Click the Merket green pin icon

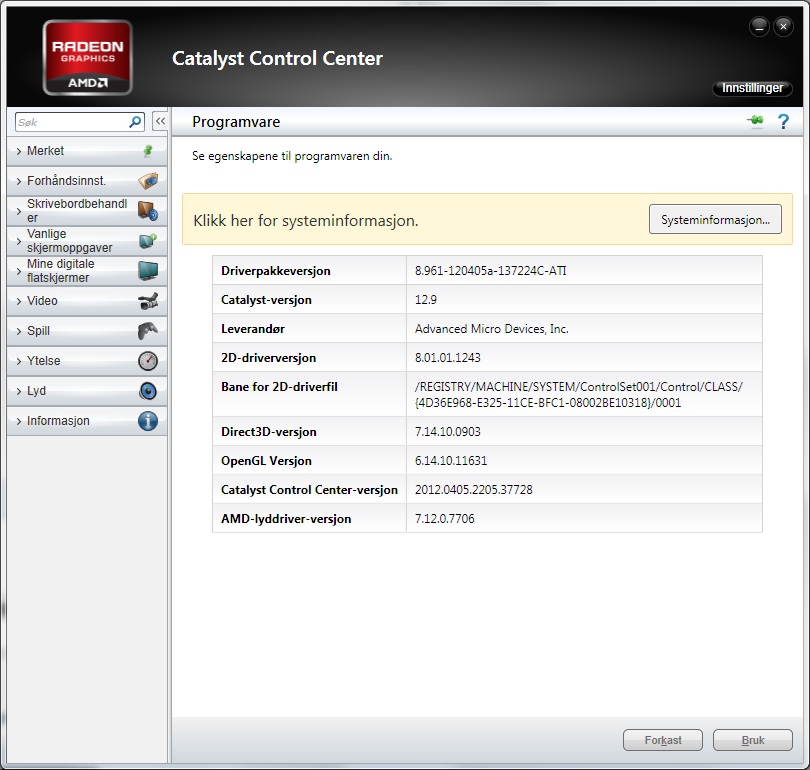tap(148, 151)
